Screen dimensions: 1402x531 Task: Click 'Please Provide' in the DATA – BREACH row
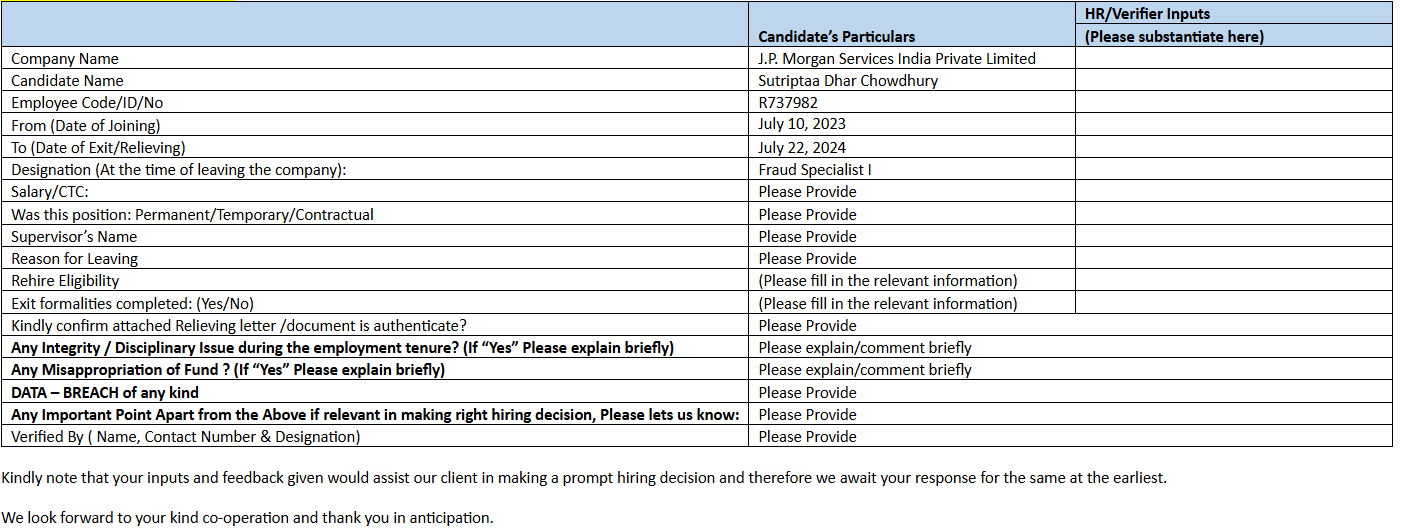click(x=807, y=392)
